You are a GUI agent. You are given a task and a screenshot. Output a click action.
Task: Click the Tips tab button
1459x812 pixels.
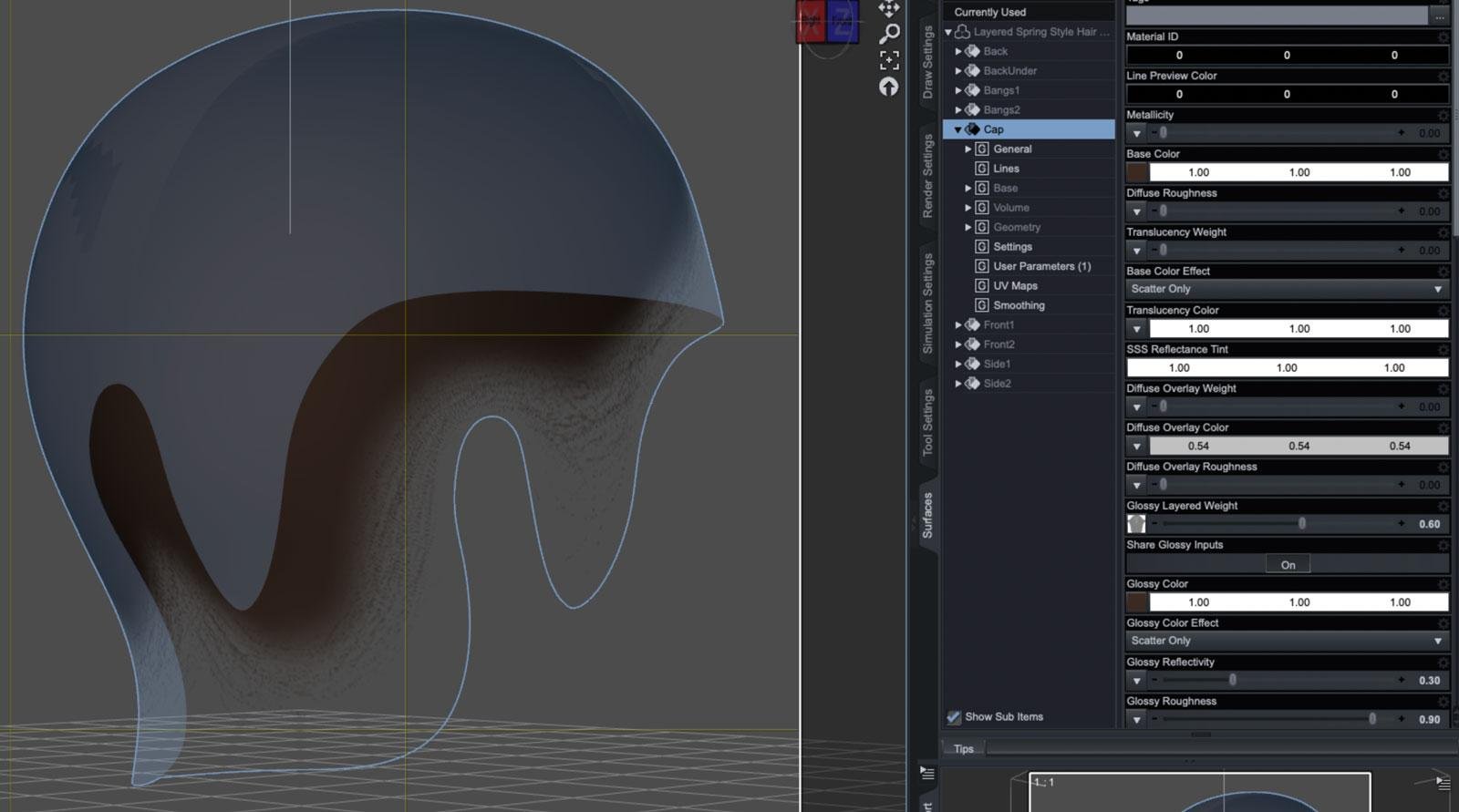click(964, 749)
